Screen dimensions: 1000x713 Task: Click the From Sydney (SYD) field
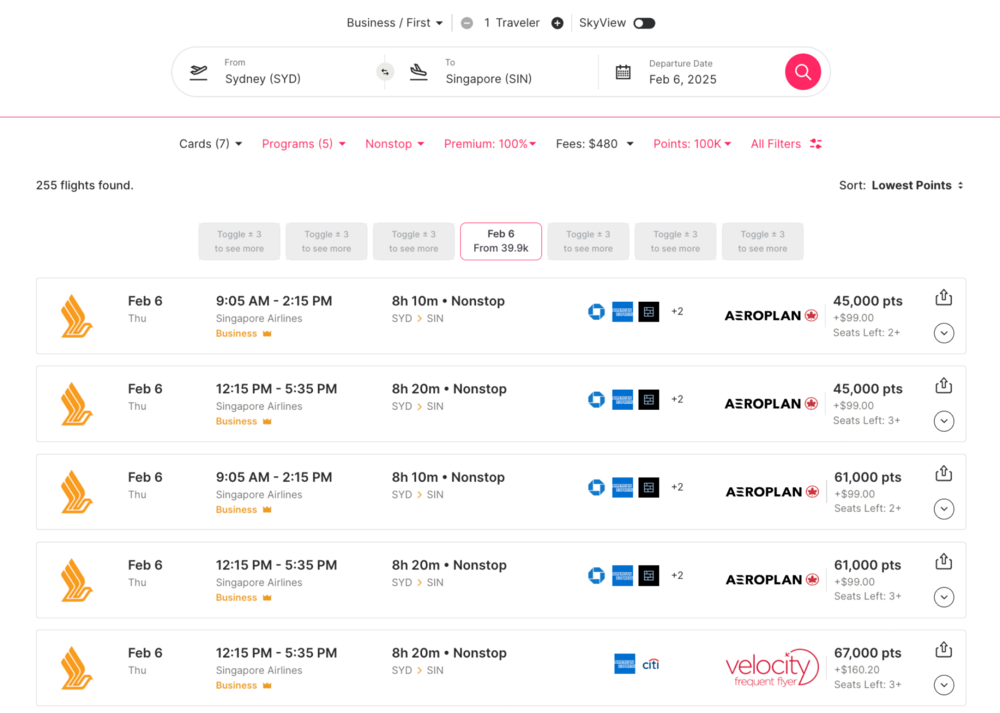(280, 72)
